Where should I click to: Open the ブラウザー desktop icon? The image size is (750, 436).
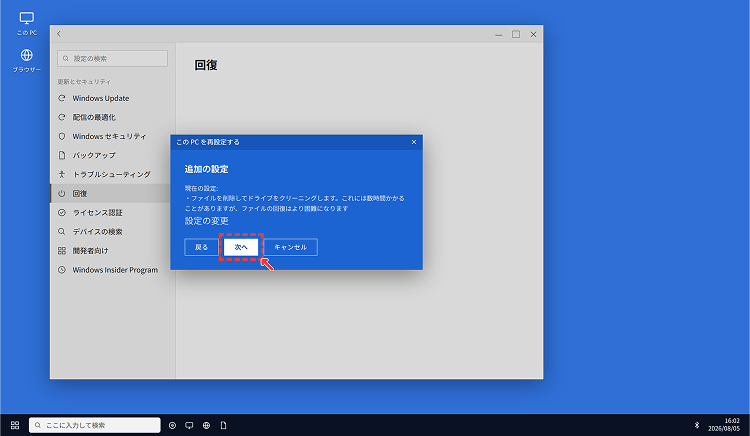[x=27, y=61]
